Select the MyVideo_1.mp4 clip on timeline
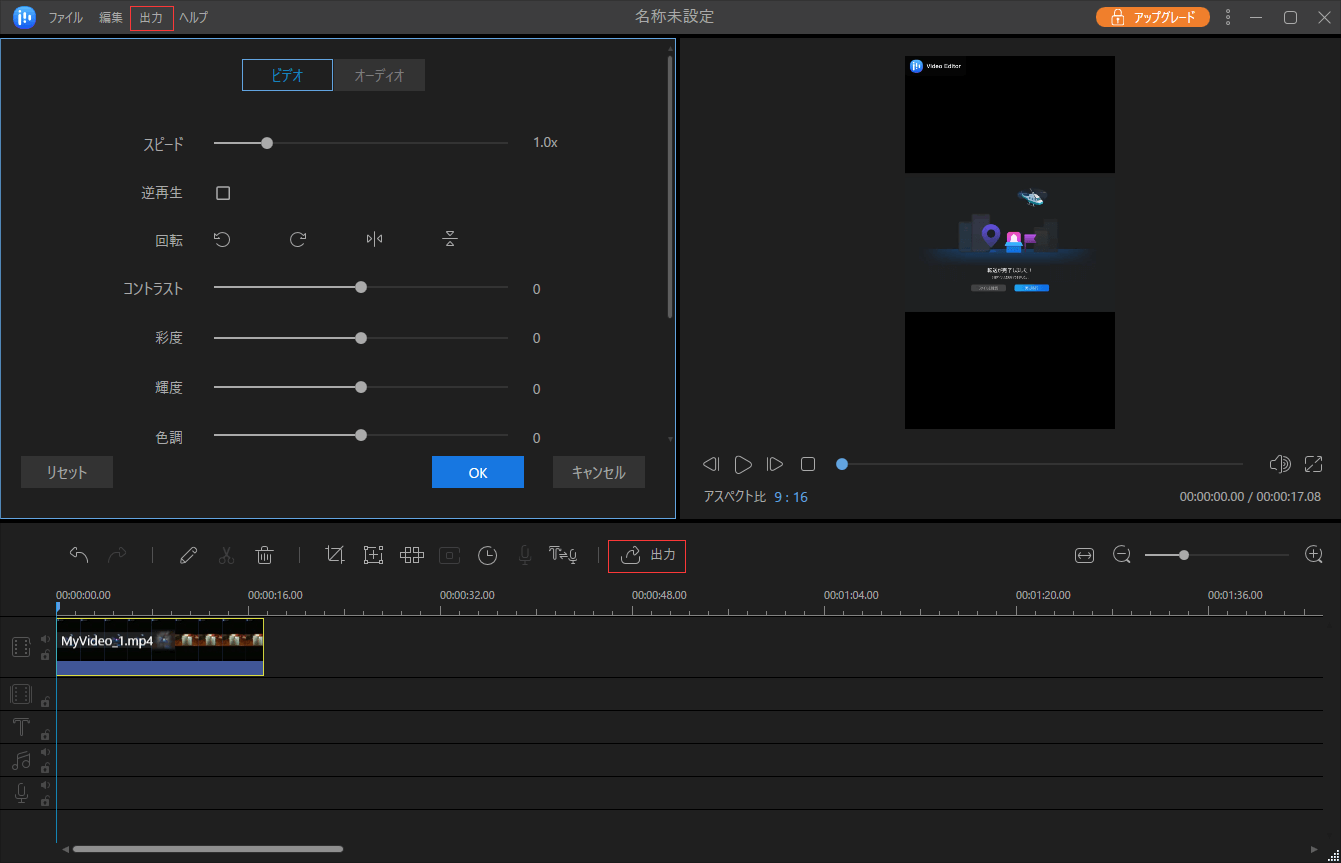This screenshot has width=1341, height=863. click(160, 647)
